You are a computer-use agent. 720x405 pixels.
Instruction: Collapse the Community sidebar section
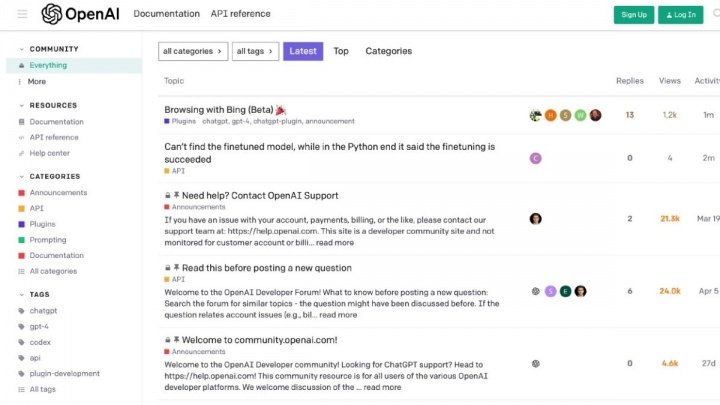[x=22, y=49]
